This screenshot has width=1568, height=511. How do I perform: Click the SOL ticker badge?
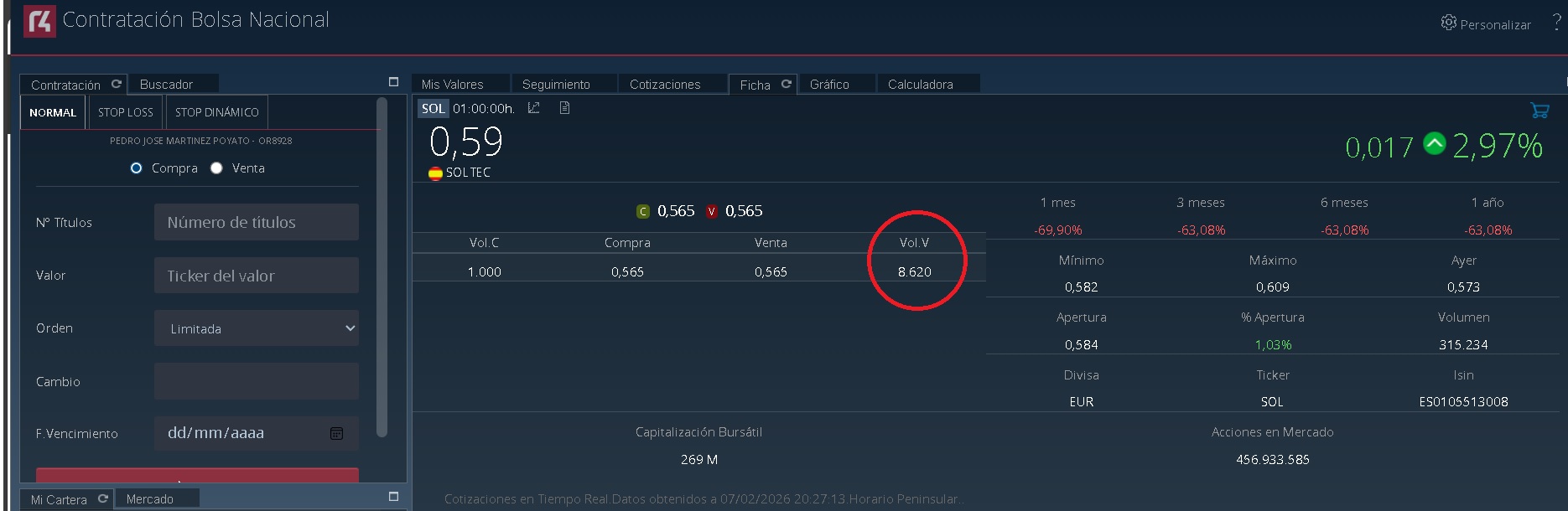click(x=433, y=108)
